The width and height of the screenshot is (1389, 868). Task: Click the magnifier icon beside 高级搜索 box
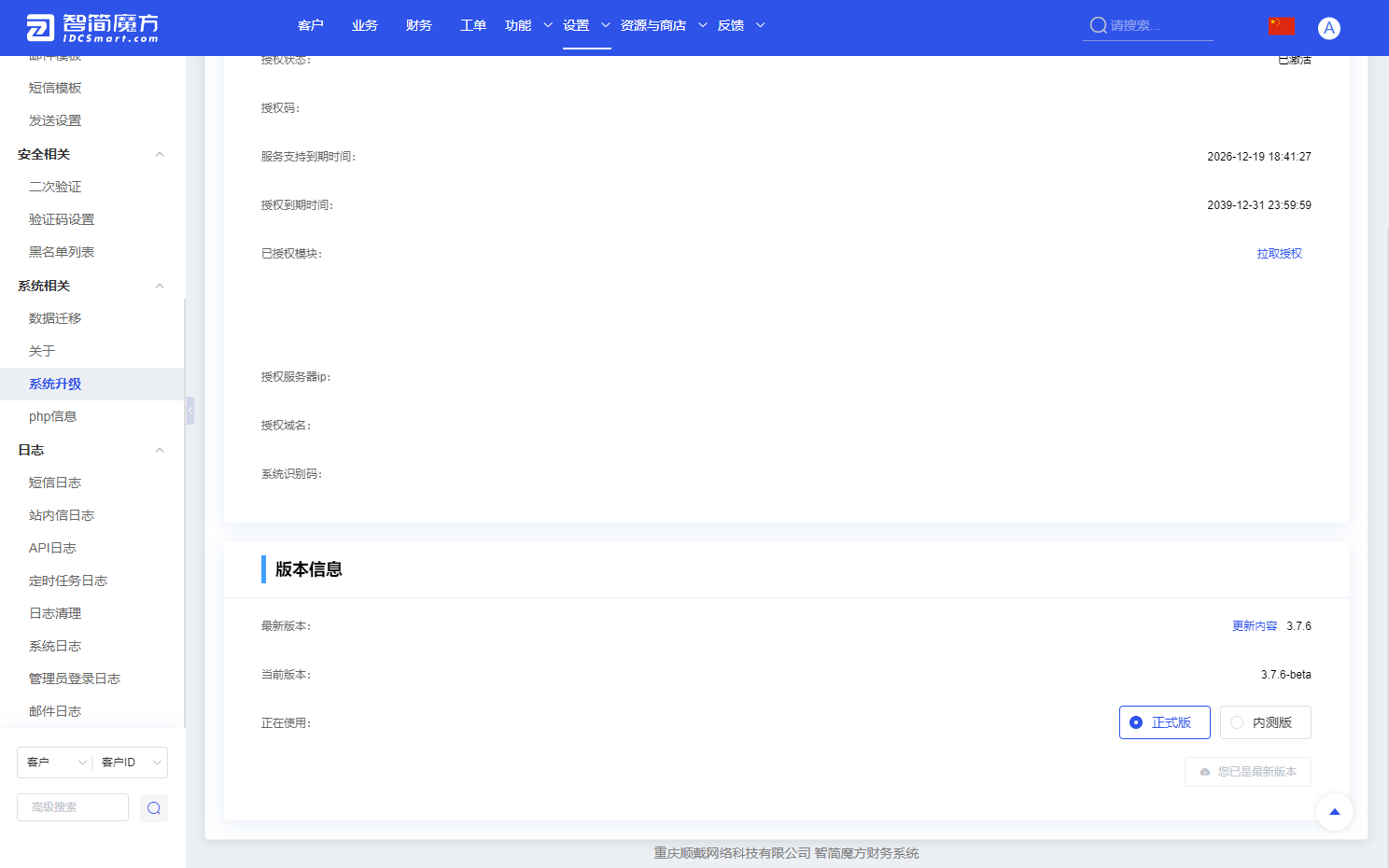(153, 807)
